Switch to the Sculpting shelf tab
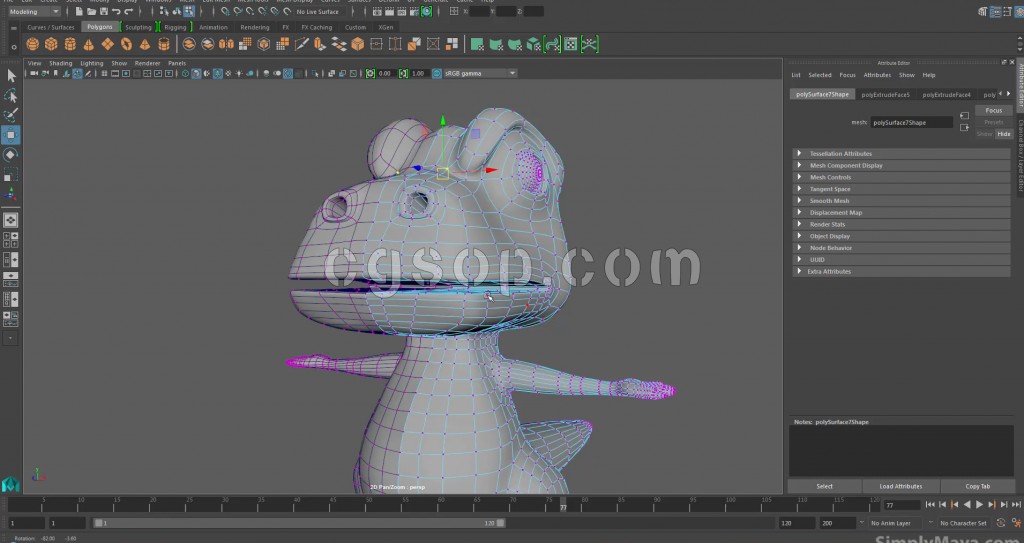Screen dimensions: 1024x543 coord(138,27)
